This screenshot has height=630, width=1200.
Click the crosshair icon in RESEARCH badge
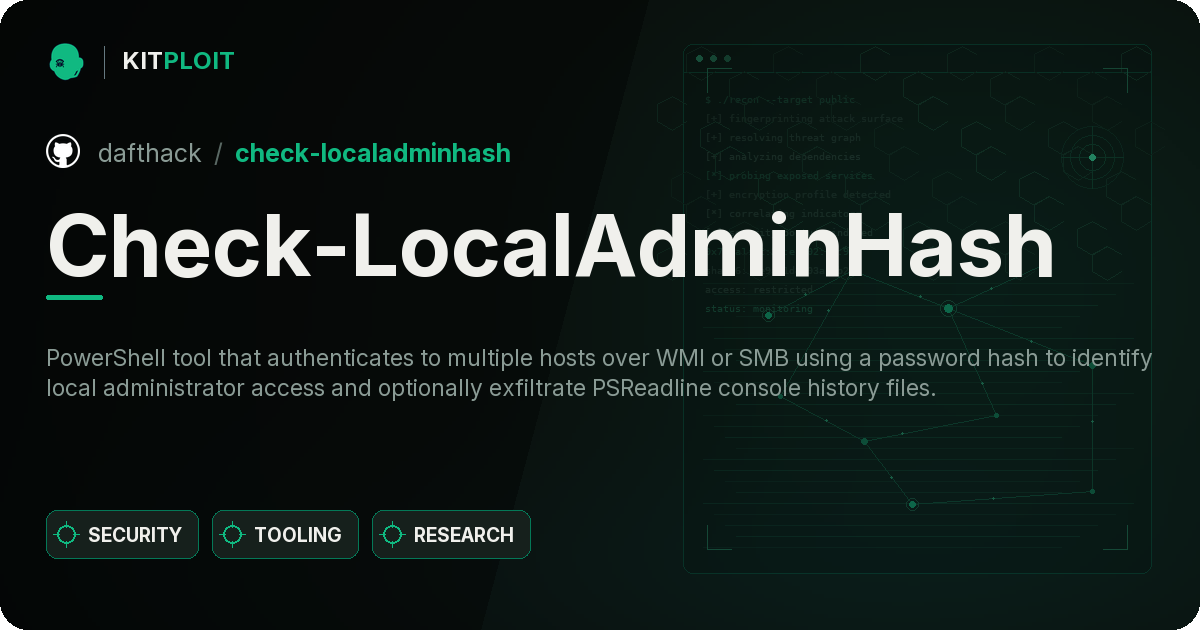(393, 535)
